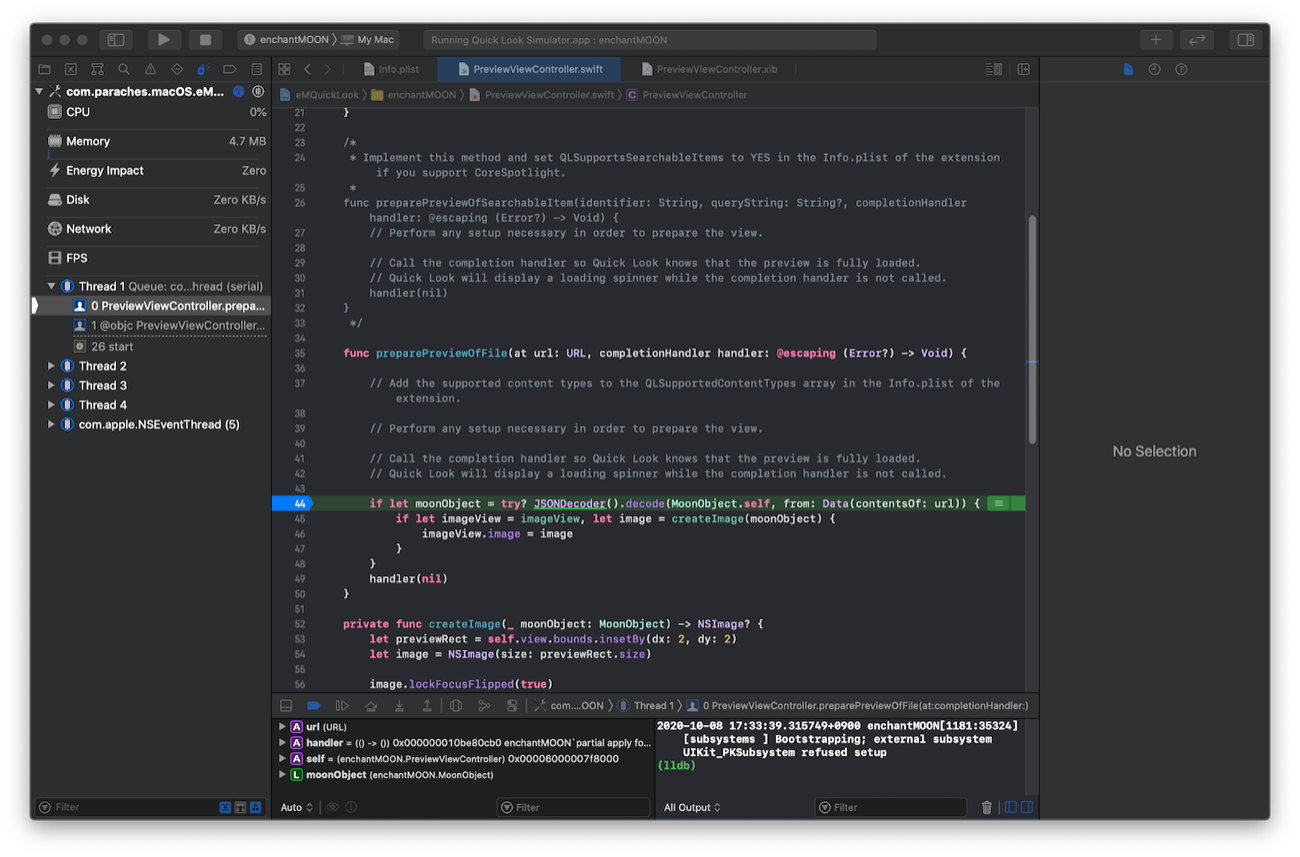Step over the current line
Screen dimensions: 1300x857
[371, 706]
